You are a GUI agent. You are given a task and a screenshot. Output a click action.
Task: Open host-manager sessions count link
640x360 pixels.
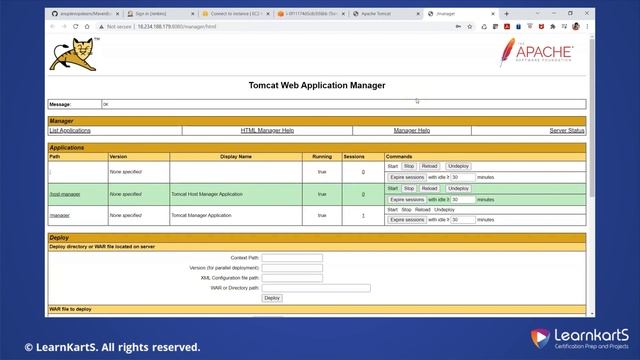tap(363, 195)
